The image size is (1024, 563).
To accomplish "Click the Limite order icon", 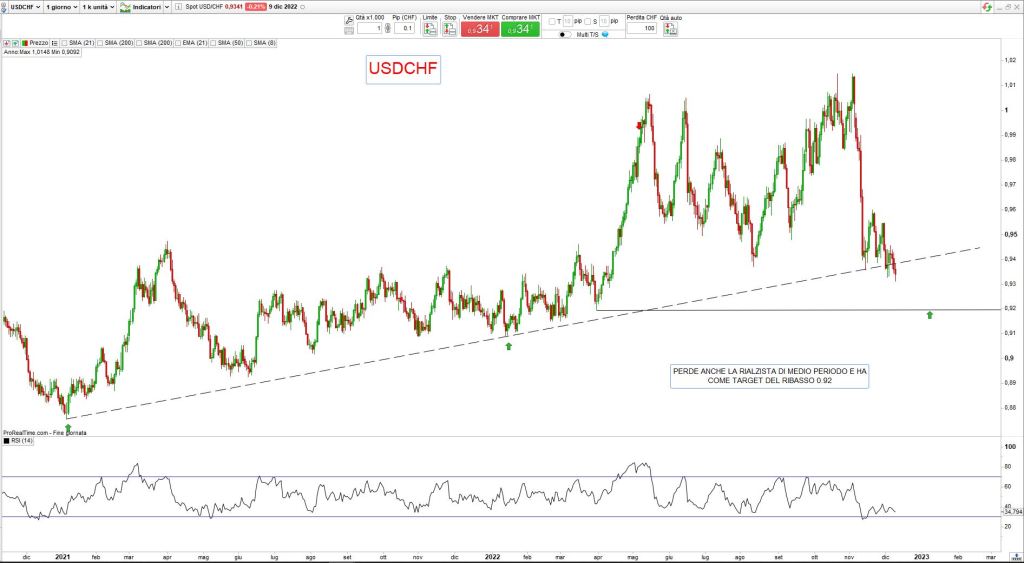I will point(429,28).
